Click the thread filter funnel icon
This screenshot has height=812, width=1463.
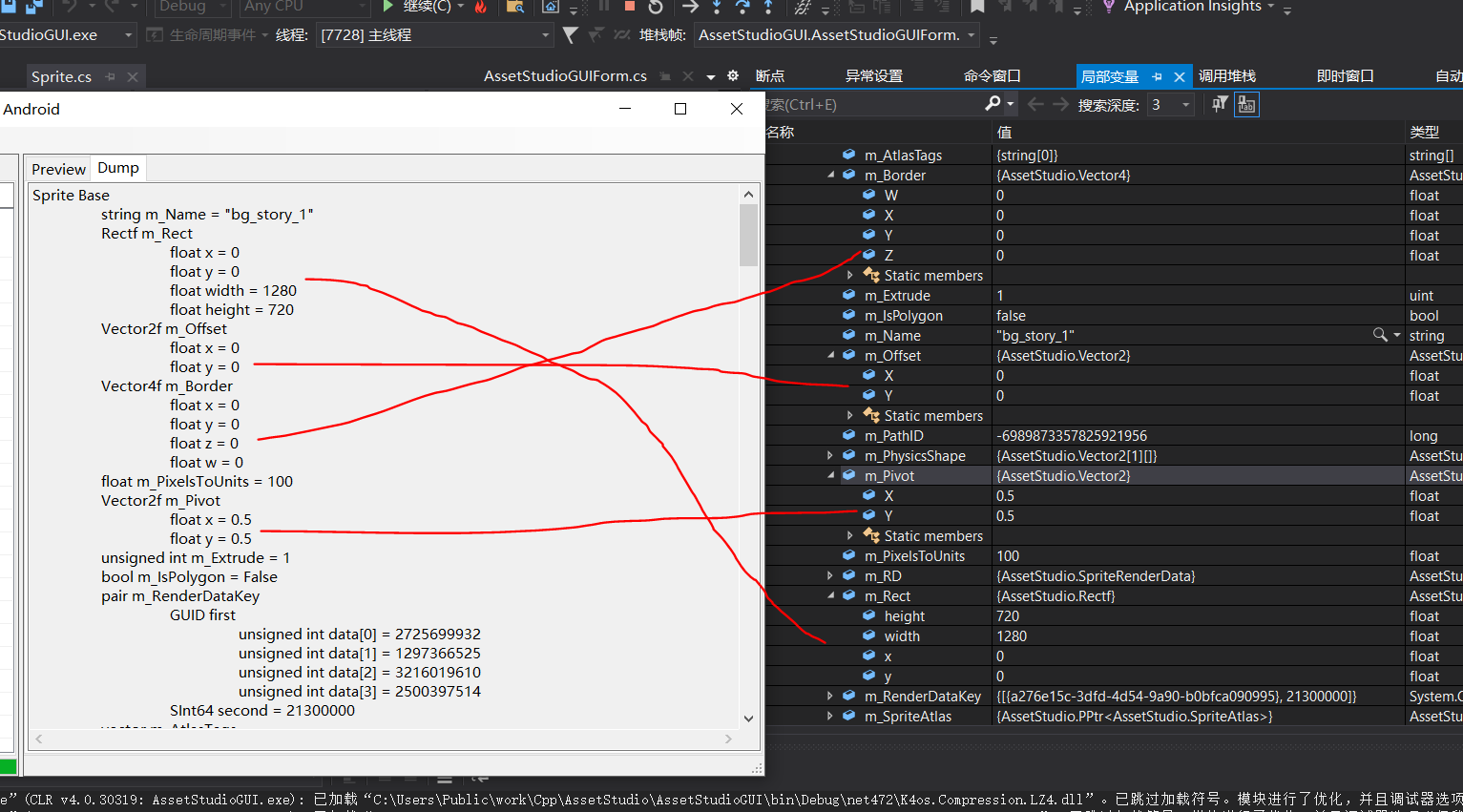(x=571, y=35)
